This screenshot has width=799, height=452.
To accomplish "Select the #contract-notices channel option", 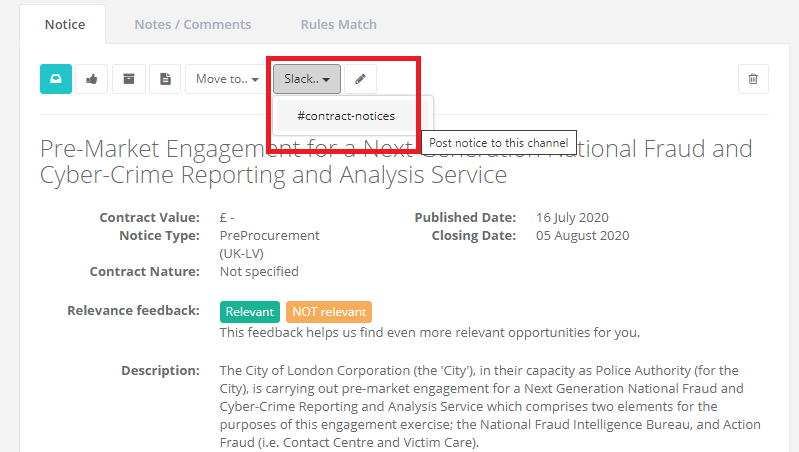I will 346,116.
